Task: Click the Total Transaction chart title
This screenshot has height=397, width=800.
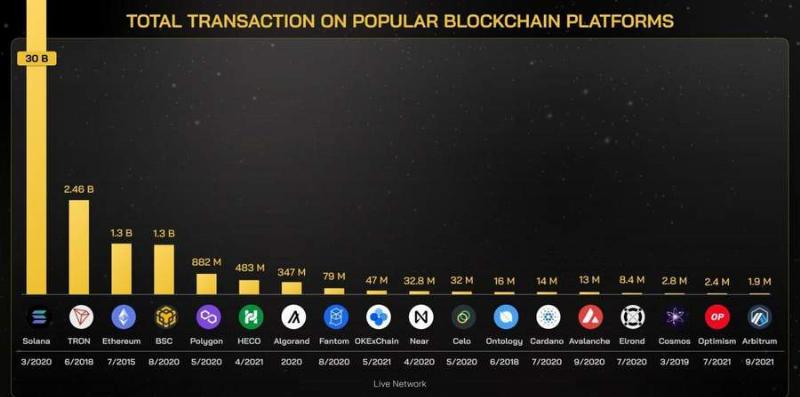Action: [x=400, y=21]
